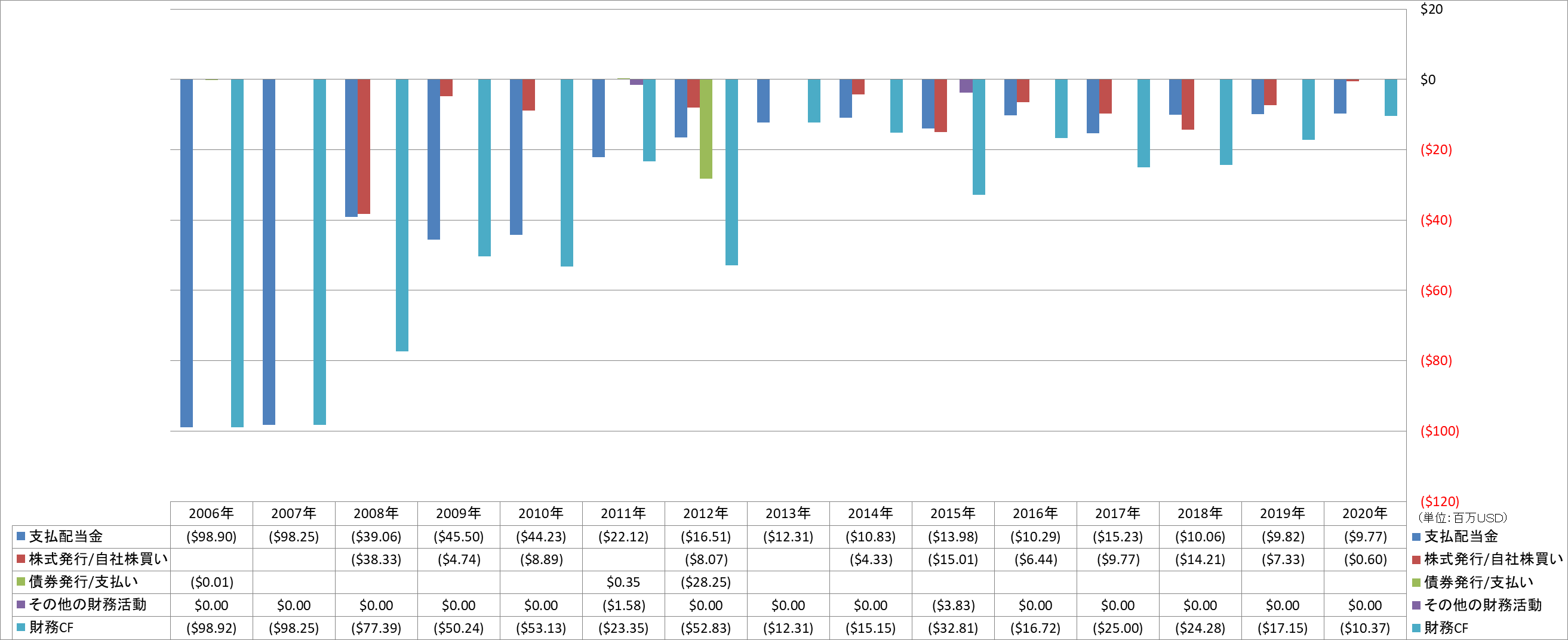Screen dimensions: 1568x640
Task: Click the $0 axis label
Action: point(1428,79)
